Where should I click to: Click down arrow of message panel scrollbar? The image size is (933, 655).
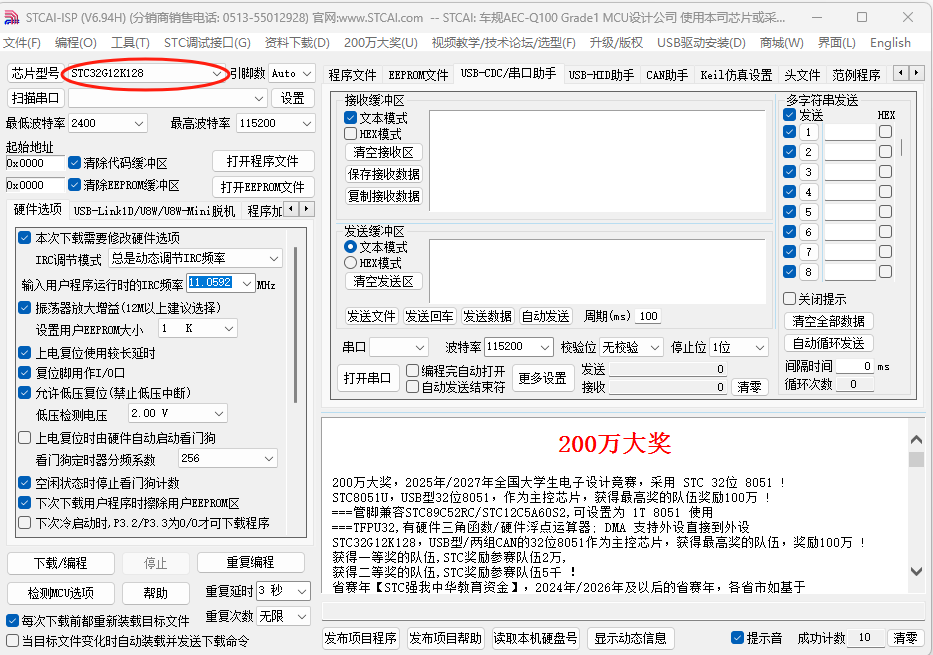916,571
